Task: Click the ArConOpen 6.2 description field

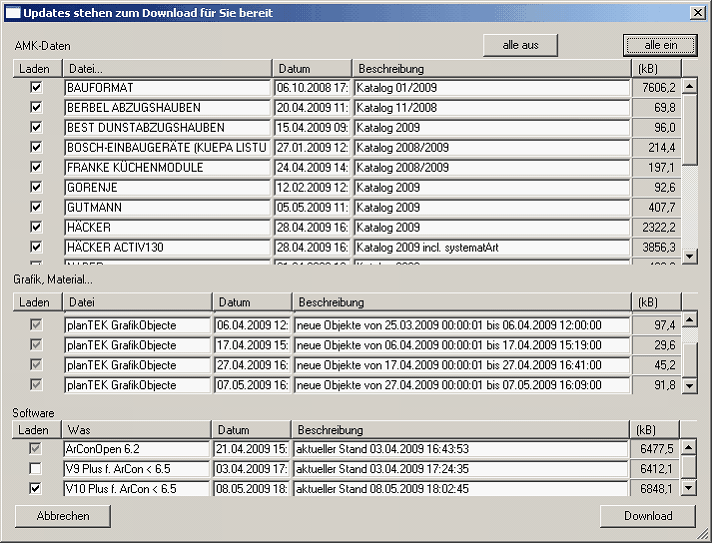Action: (x=461, y=449)
